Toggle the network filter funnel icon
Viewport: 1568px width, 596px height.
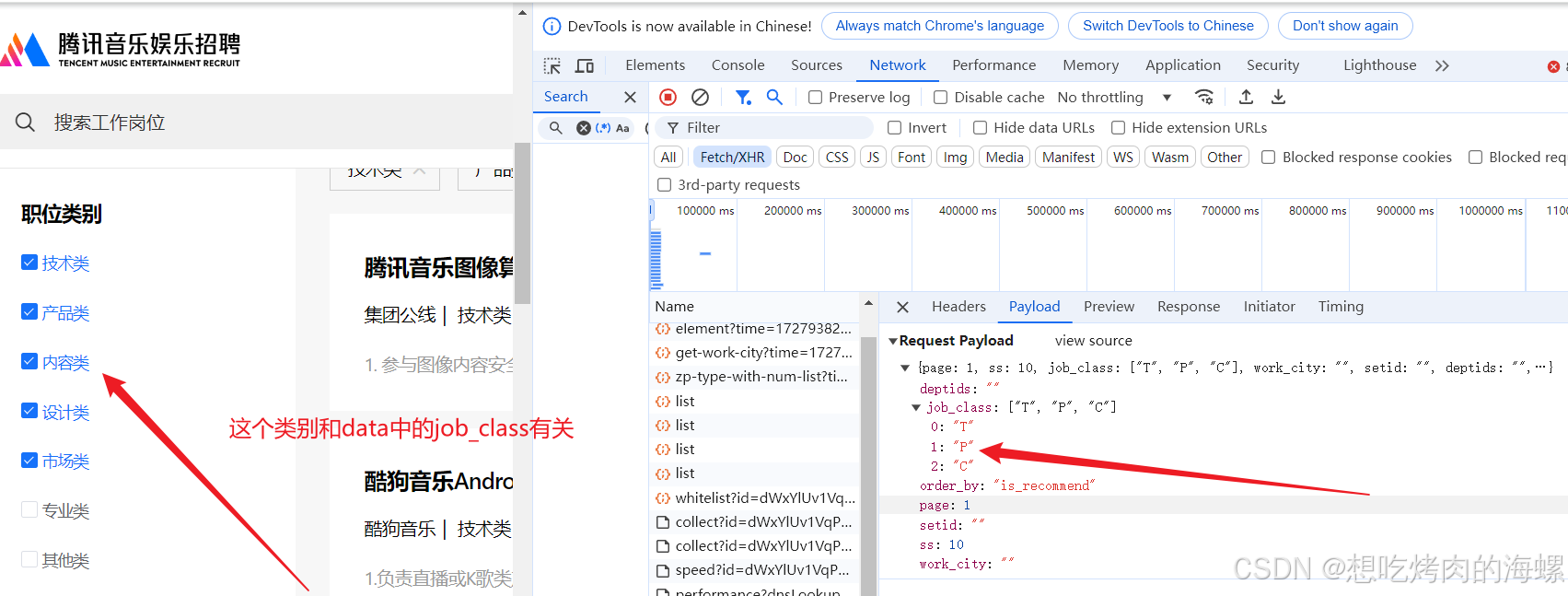(x=743, y=97)
